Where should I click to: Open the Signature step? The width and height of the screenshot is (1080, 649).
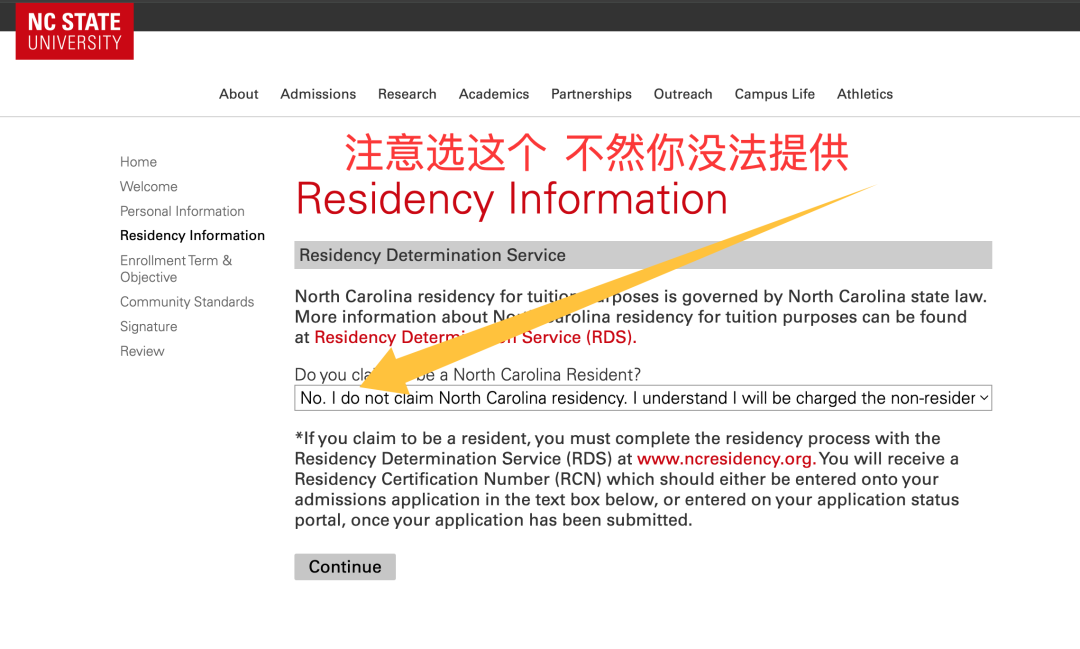pyautogui.click(x=149, y=327)
